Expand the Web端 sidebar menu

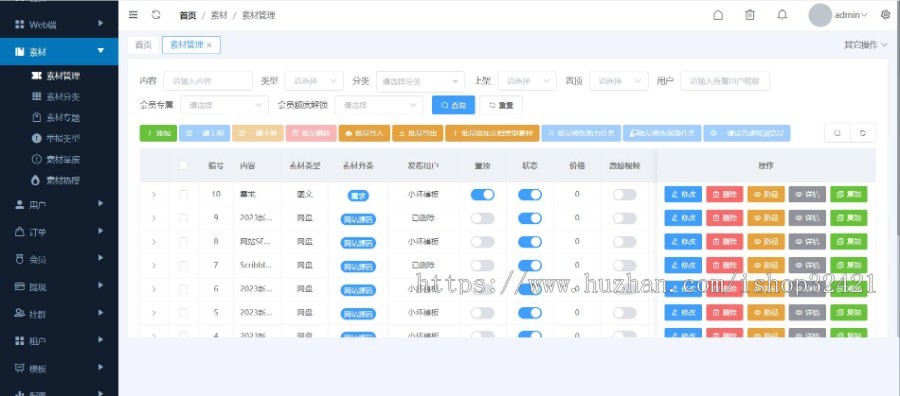coord(59,24)
